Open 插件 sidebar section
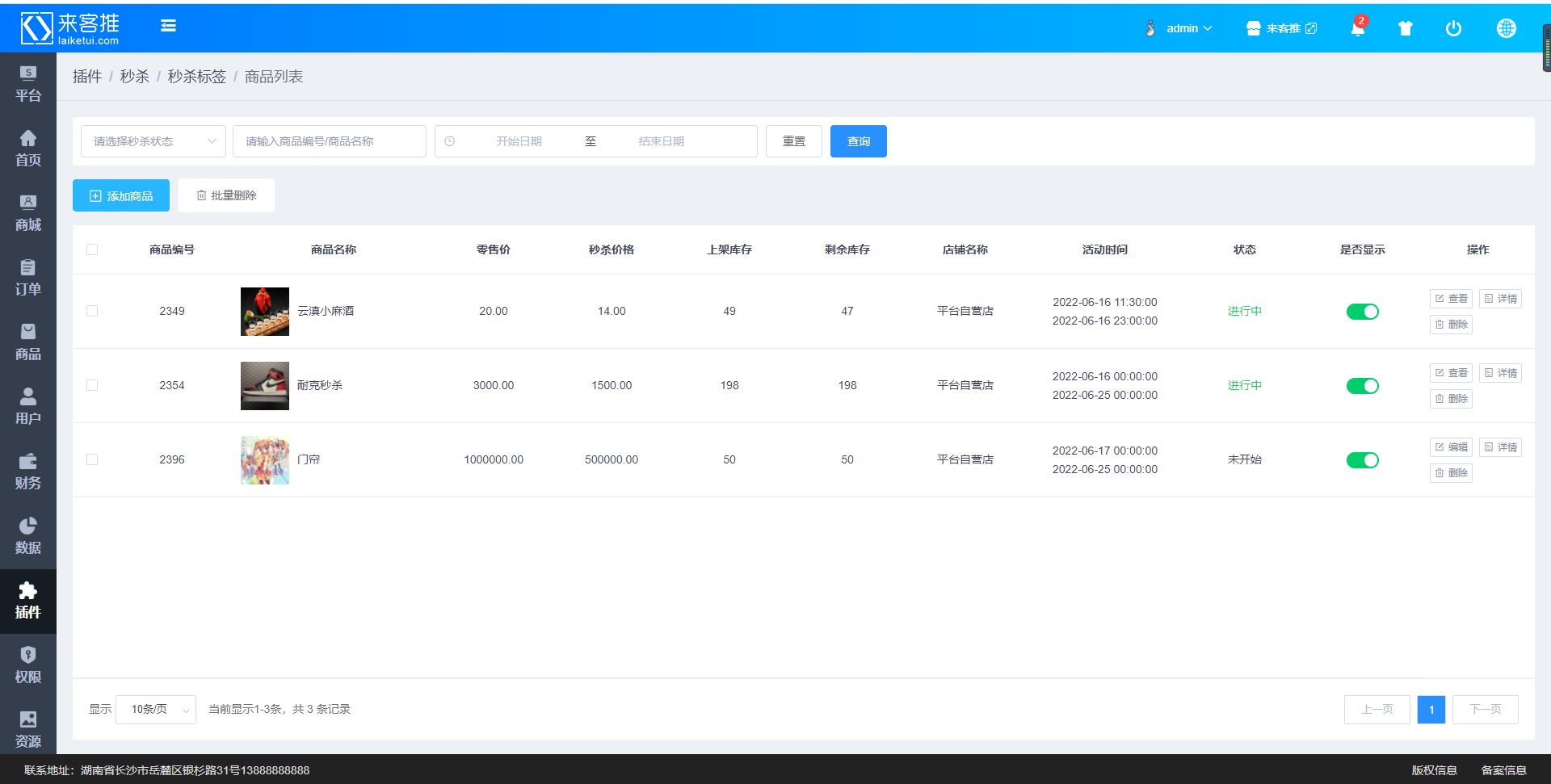The height and width of the screenshot is (784, 1551). 28,602
